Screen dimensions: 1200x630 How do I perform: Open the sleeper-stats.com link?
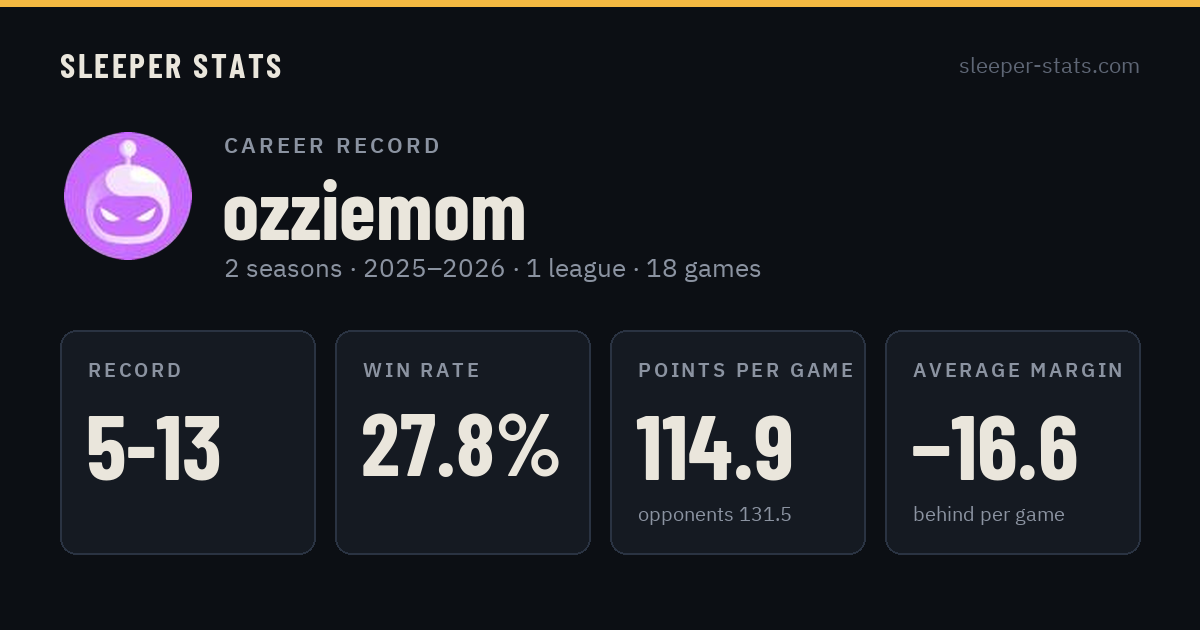(x=1049, y=66)
